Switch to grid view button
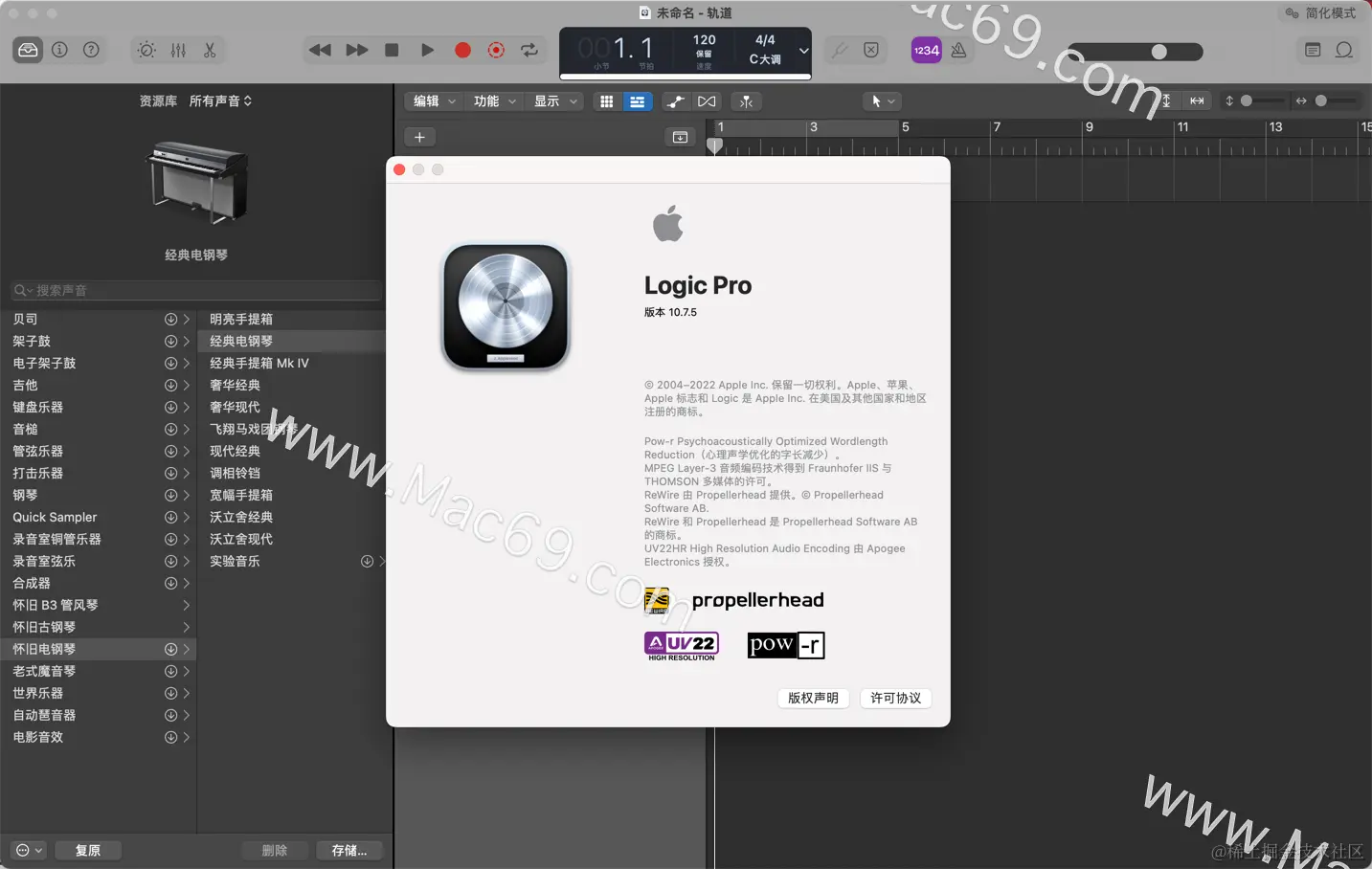 (606, 101)
